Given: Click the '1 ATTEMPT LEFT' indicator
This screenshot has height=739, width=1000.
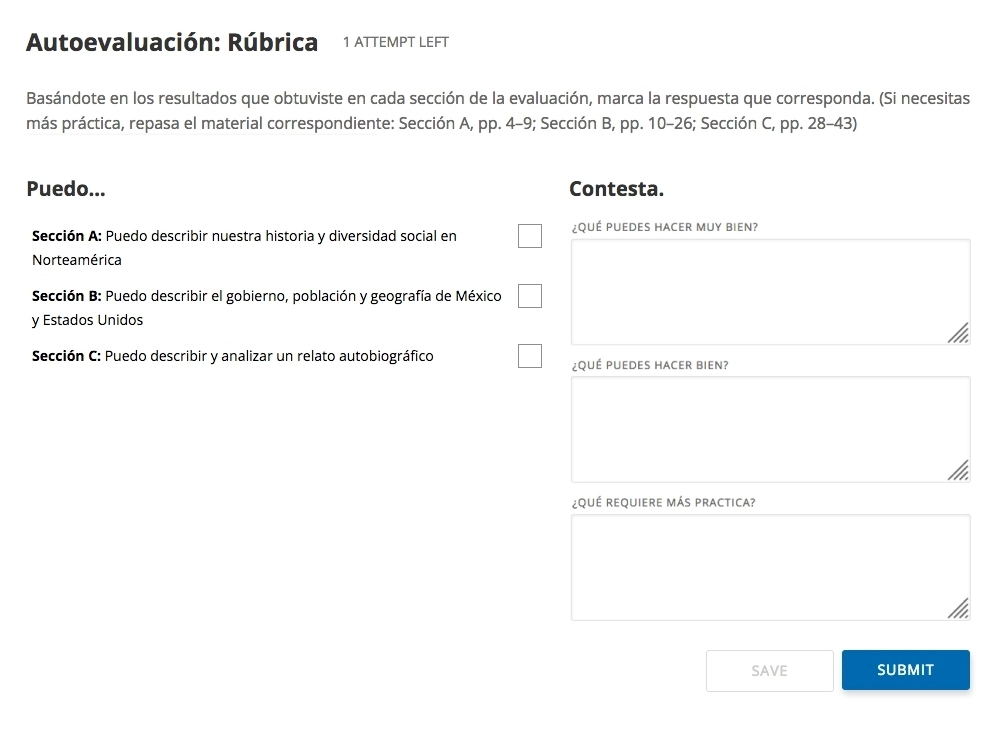Looking at the screenshot, I should [x=396, y=43].
